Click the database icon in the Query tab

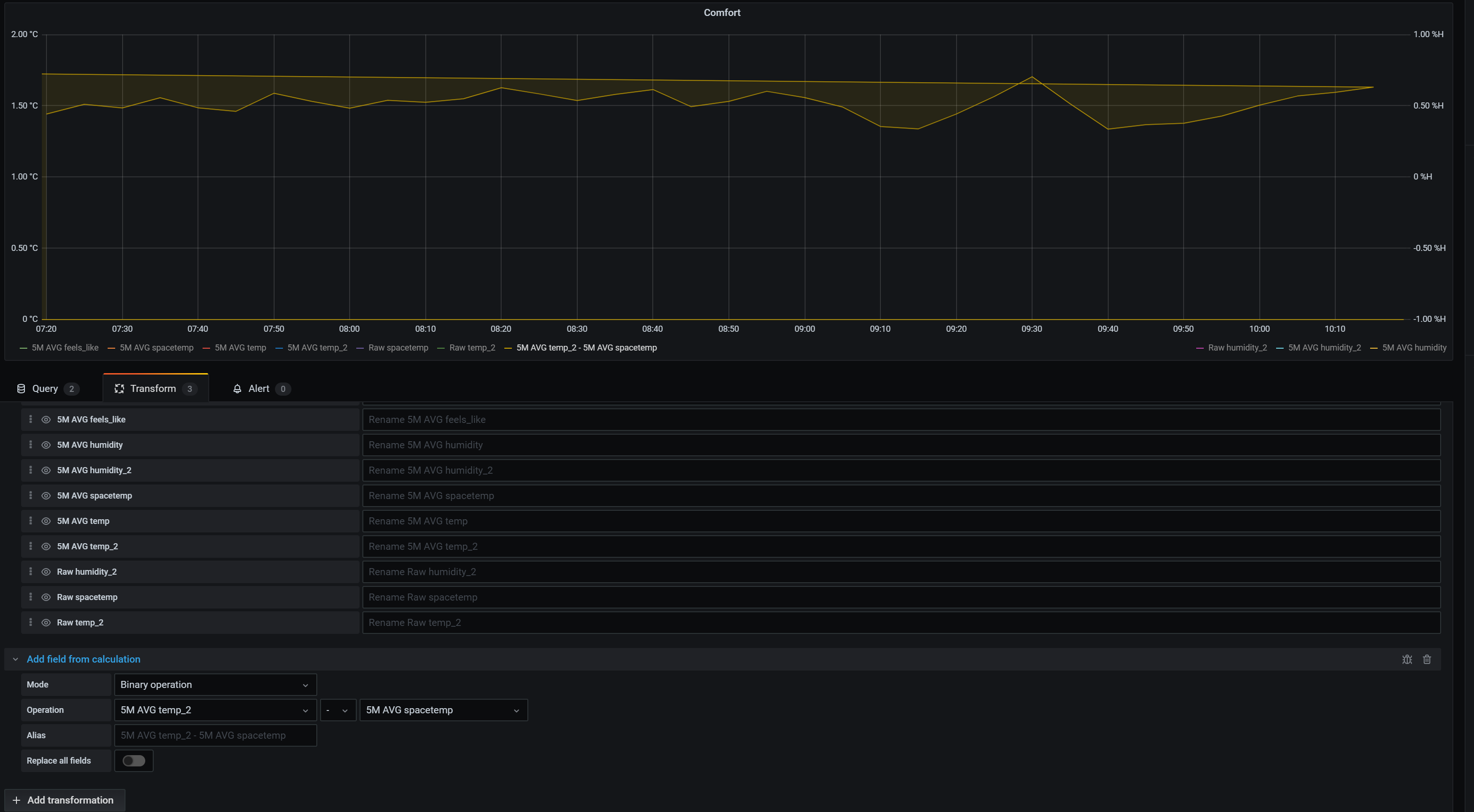(21, 388)
